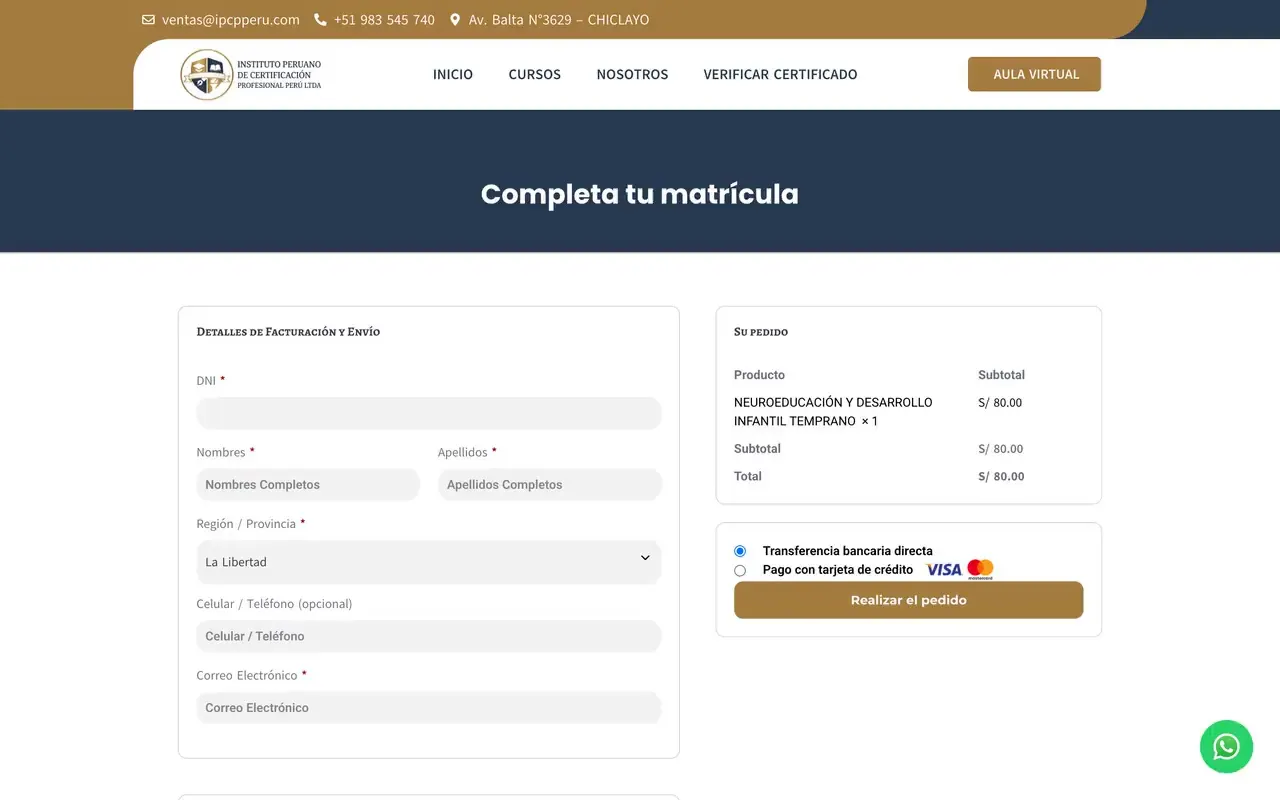The image size is (1280, 800).
Task: Click the Instituto Peruano de Certificación logo
Action: (251, 74)
